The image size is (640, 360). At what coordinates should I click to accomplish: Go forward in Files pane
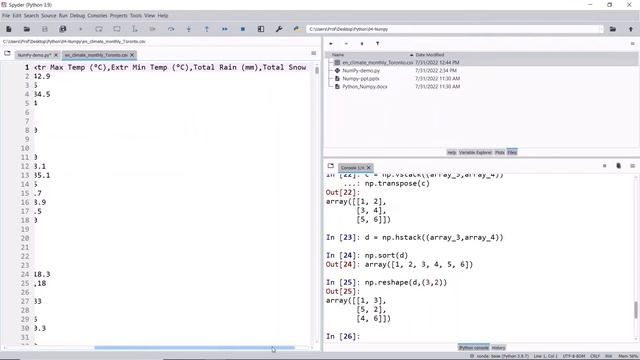pyautogui.click(x=346, y=43)
